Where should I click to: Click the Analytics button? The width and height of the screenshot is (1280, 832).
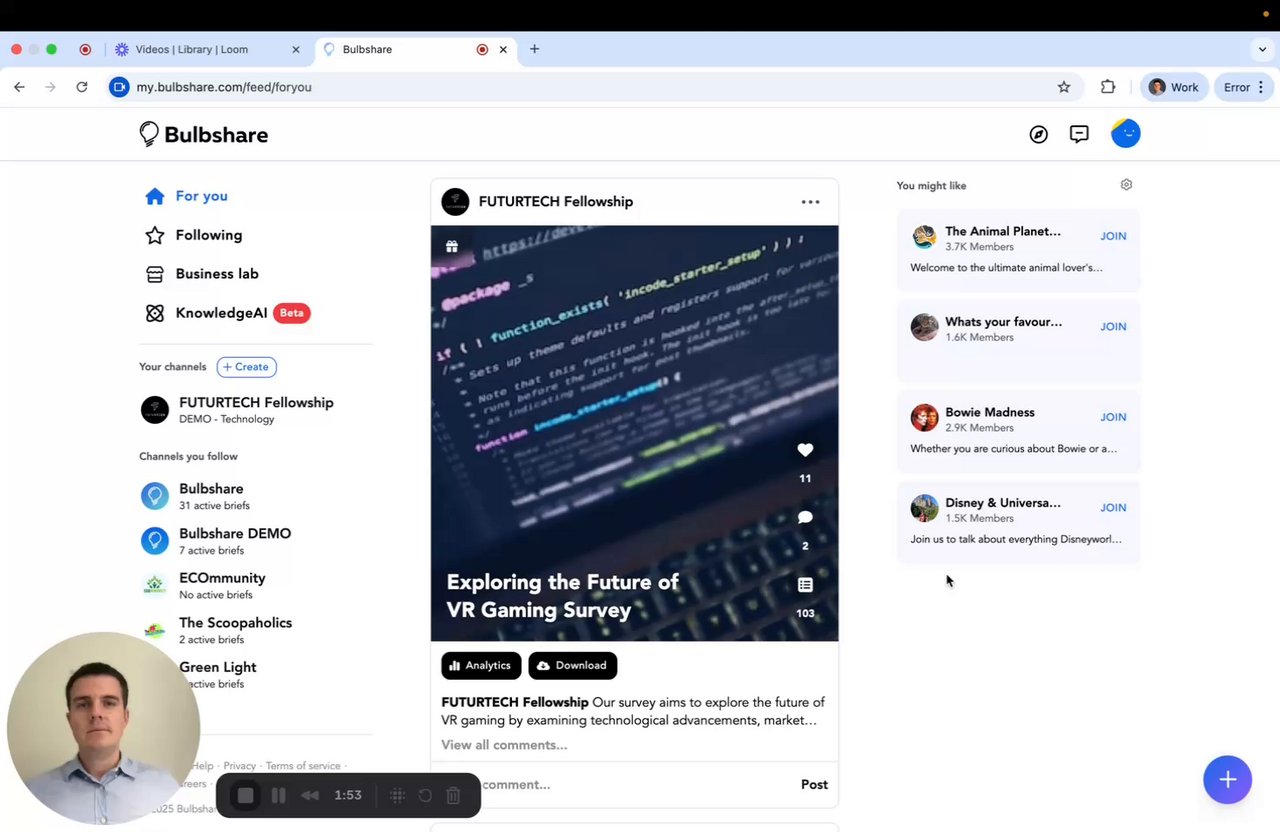481,665
